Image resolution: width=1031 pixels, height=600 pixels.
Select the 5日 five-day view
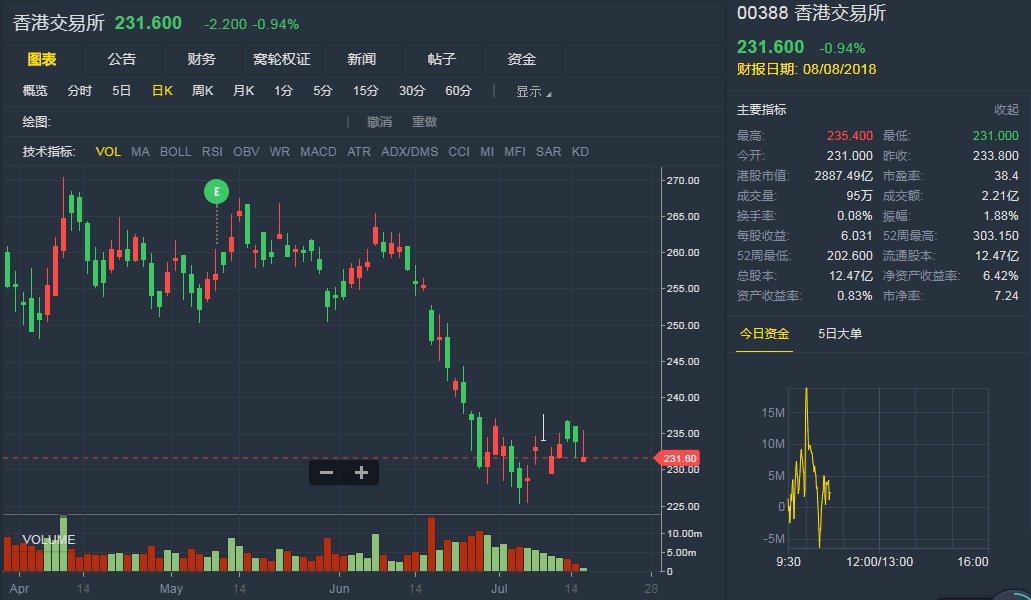click(122, 91)
